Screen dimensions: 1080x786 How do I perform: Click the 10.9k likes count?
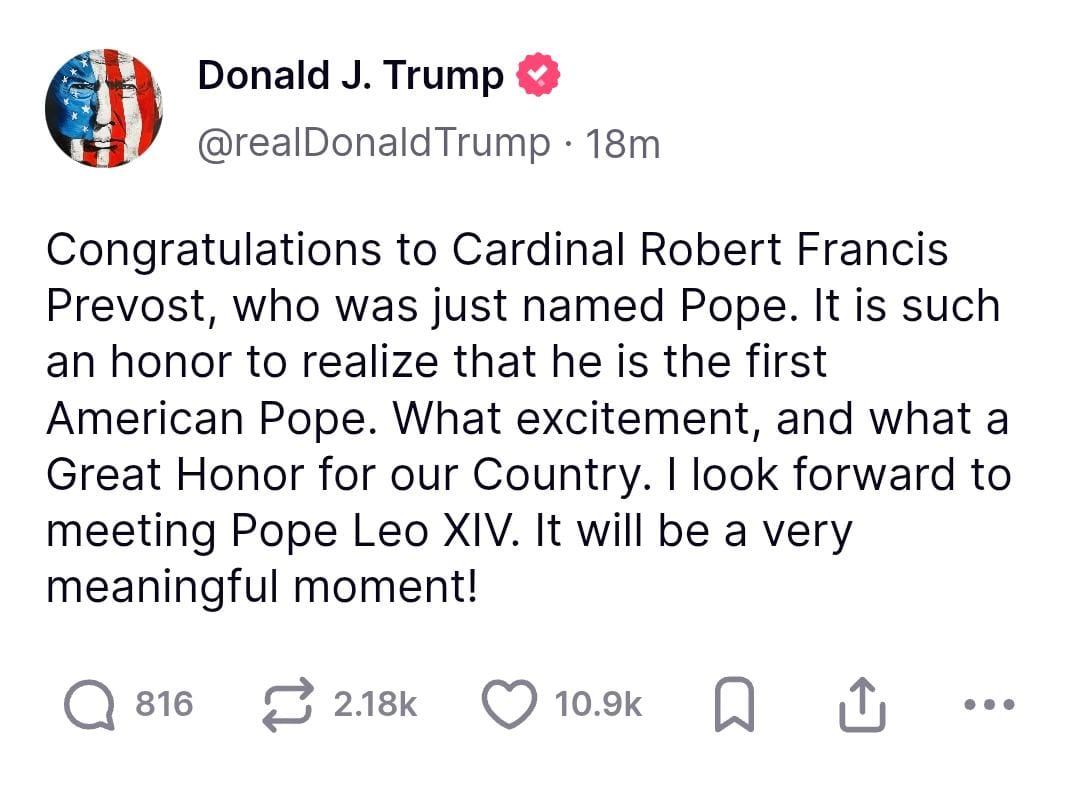[598, 705]
